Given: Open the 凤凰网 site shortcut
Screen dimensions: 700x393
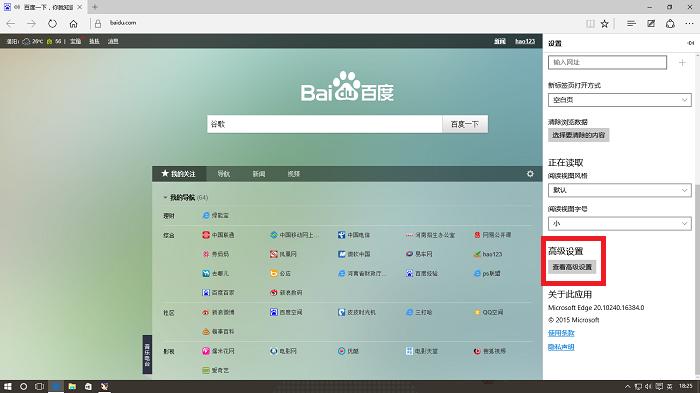Looking at the screenshot, I should pyautogui.click(x=283, y=254).
